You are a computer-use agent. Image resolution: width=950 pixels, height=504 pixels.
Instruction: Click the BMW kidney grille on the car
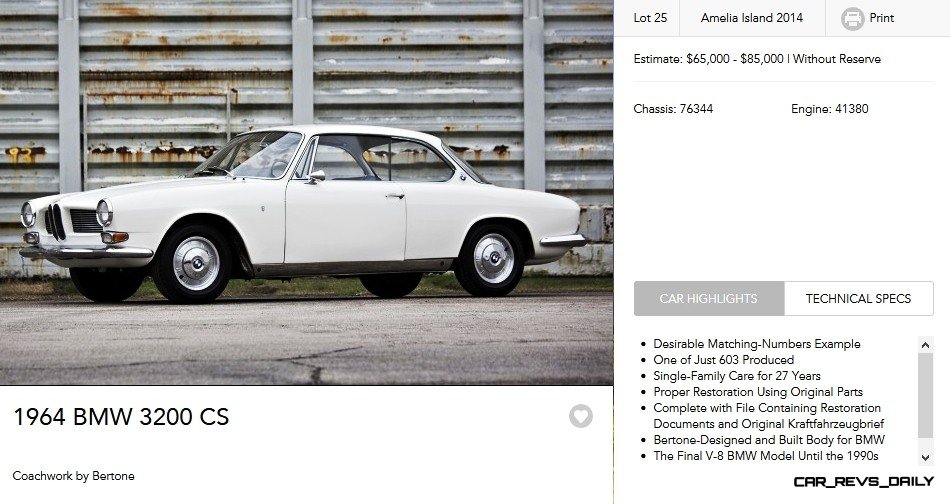coord(55,222)
